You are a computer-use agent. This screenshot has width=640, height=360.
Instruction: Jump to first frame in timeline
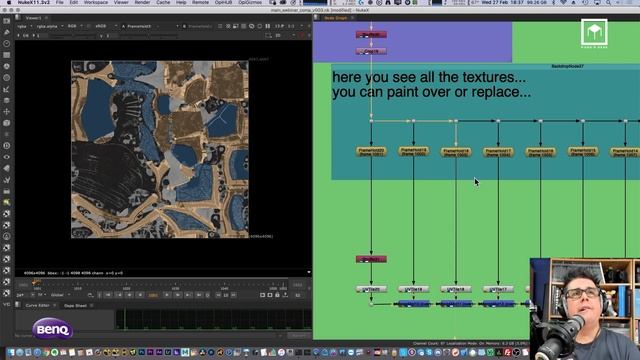108,295
